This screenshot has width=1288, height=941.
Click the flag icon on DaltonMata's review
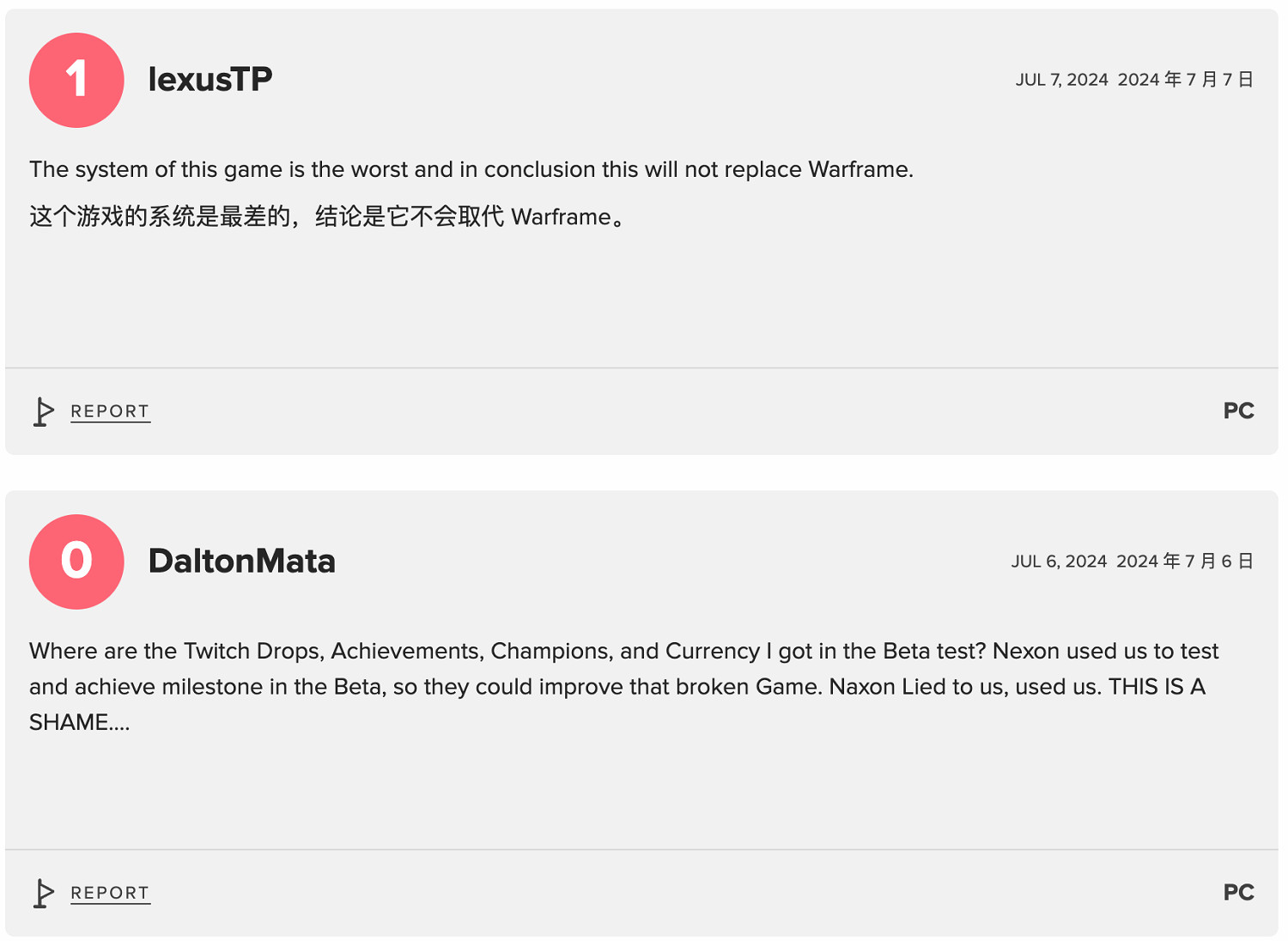click(x=43, y=893)
